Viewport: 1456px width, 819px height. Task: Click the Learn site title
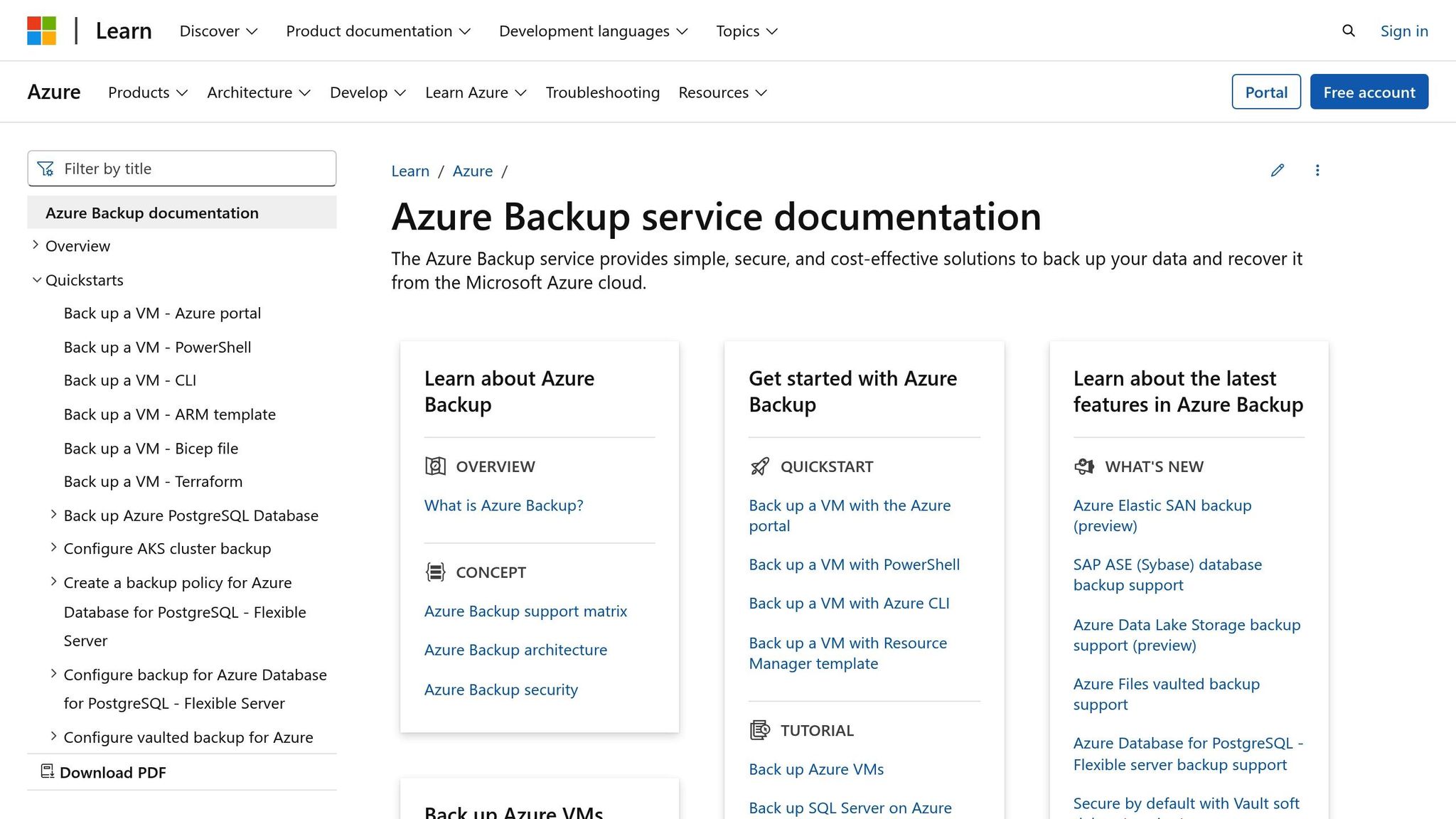(x=124, y=31)
